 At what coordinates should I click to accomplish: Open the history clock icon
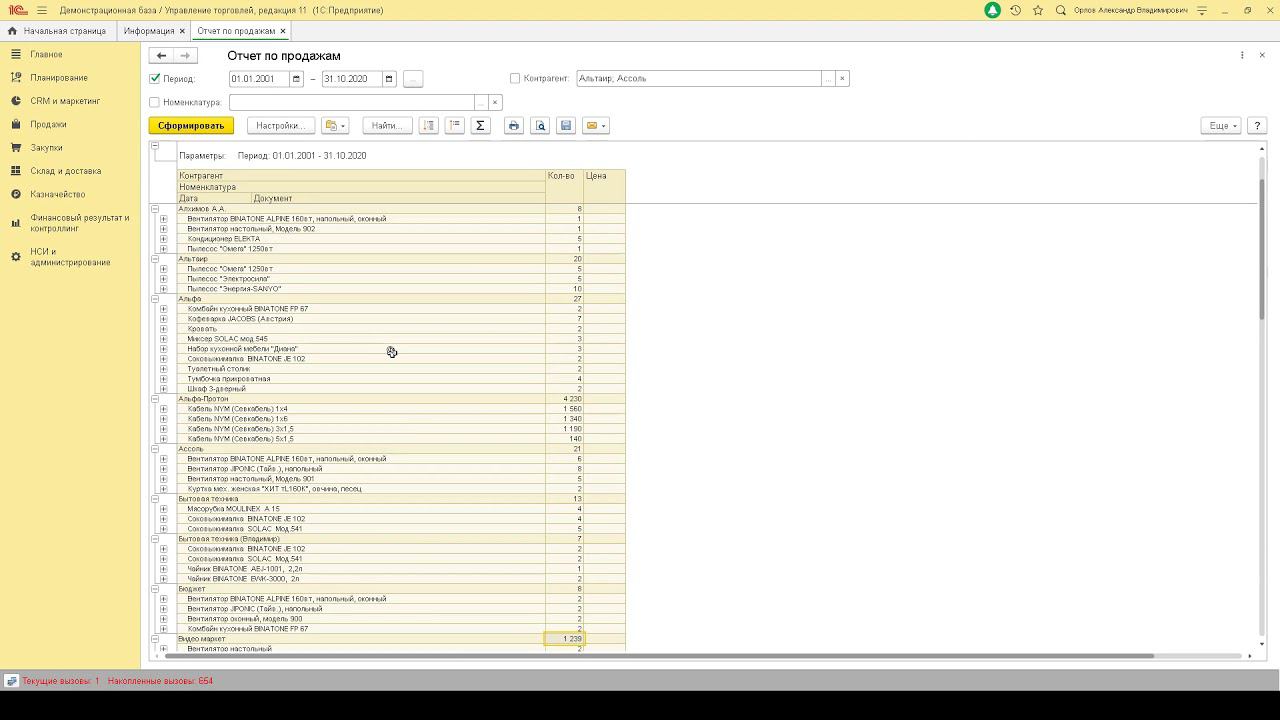1015,10
